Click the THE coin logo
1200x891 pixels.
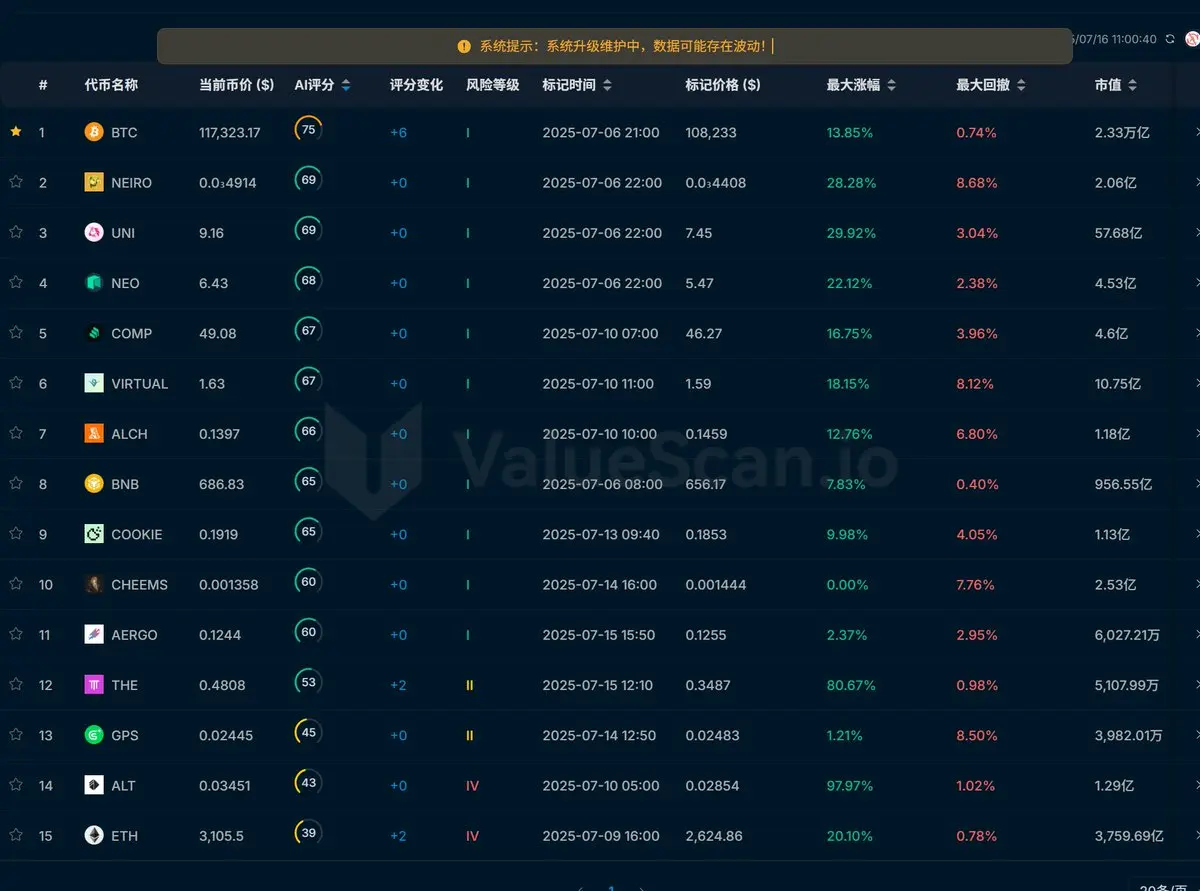(x=94, y=685)
